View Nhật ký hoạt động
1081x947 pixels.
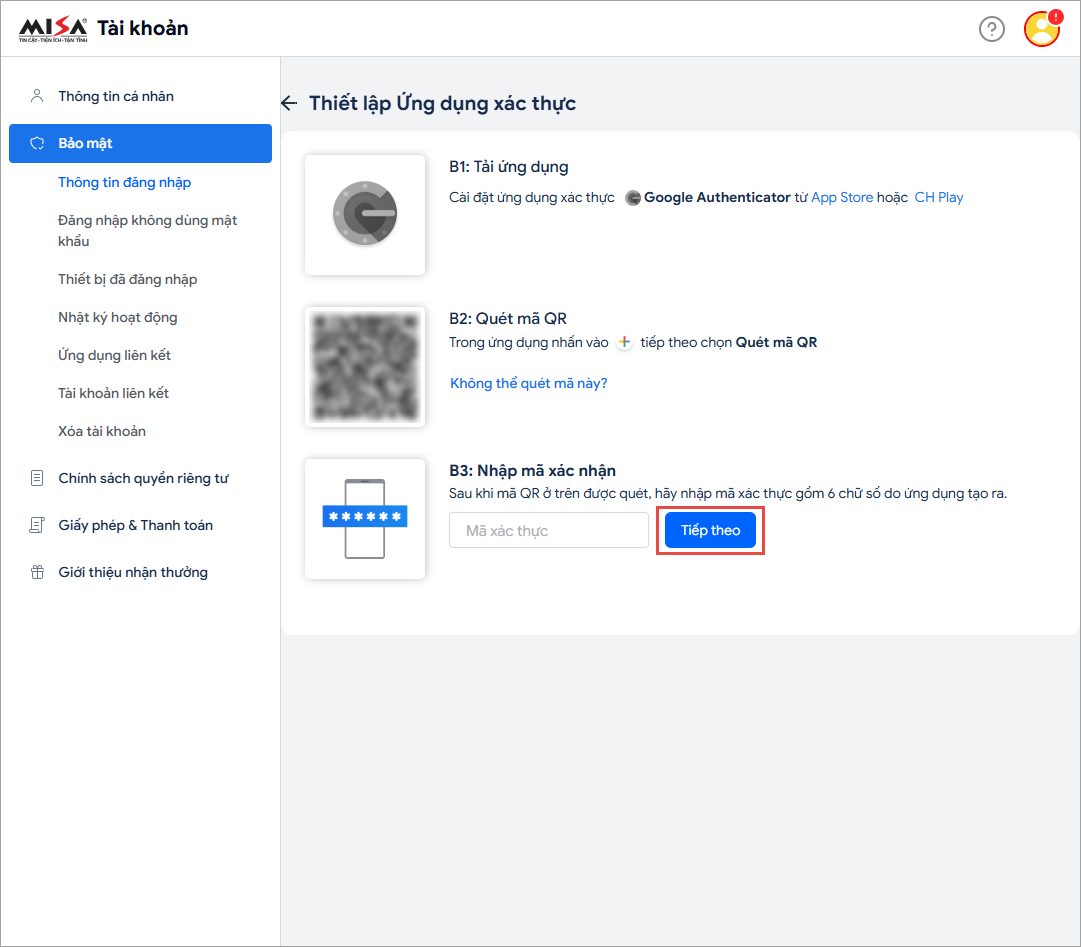(117, 317)
